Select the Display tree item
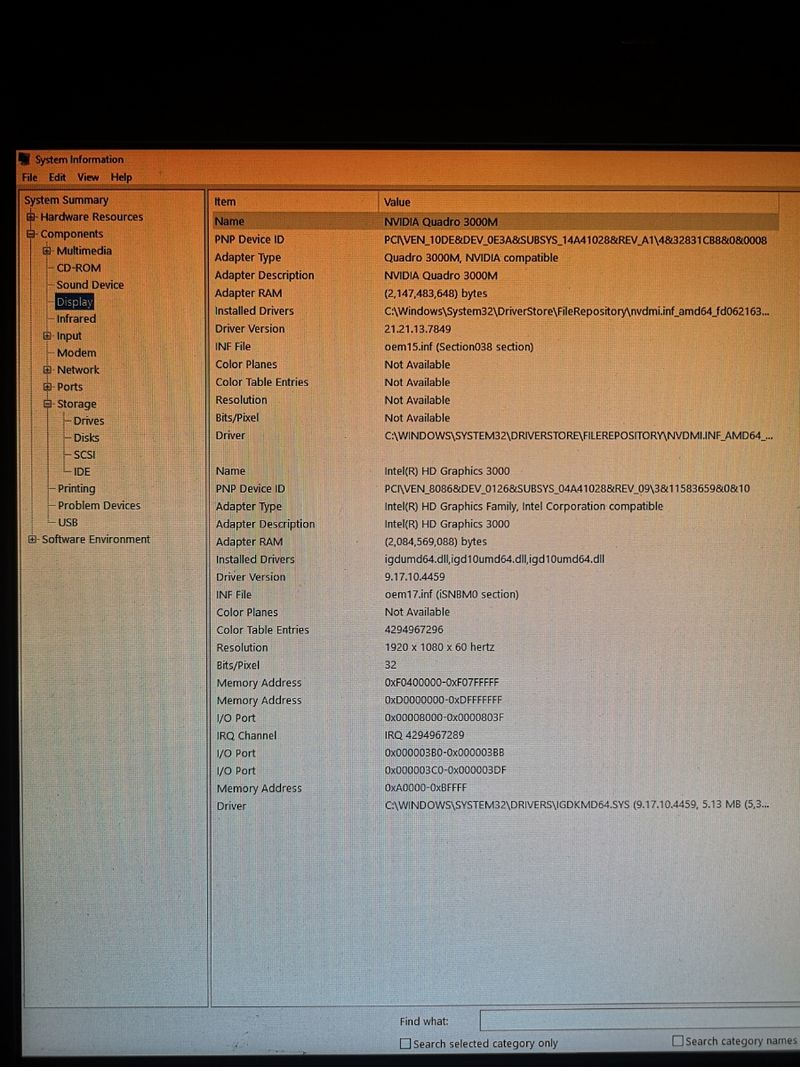The width and height of the screenshot is (800, 1067). (x=74, y=302)
